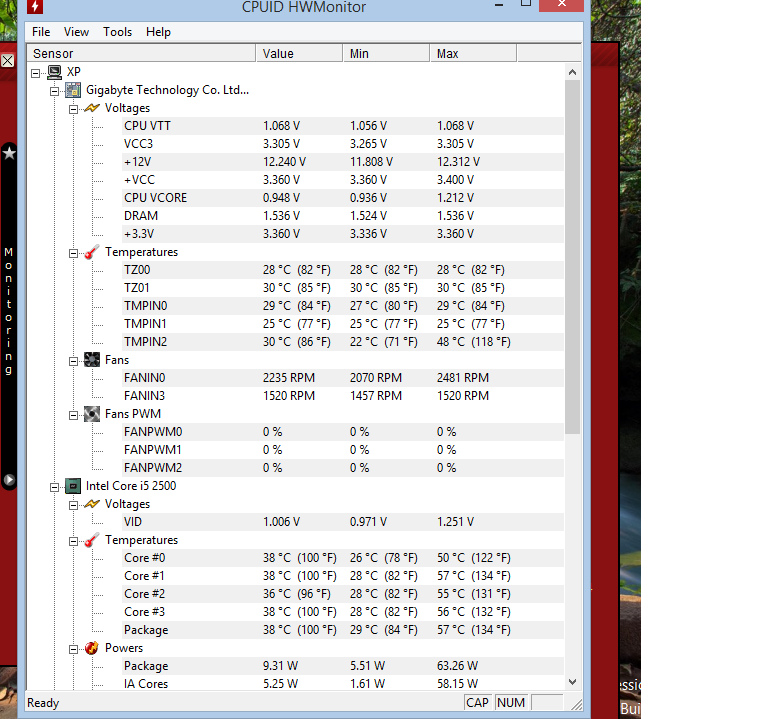Image resolution: width=768 pixels, height=719 pixels.
Task: Select the IA Cores power row
Action: [x=343, y=684]
